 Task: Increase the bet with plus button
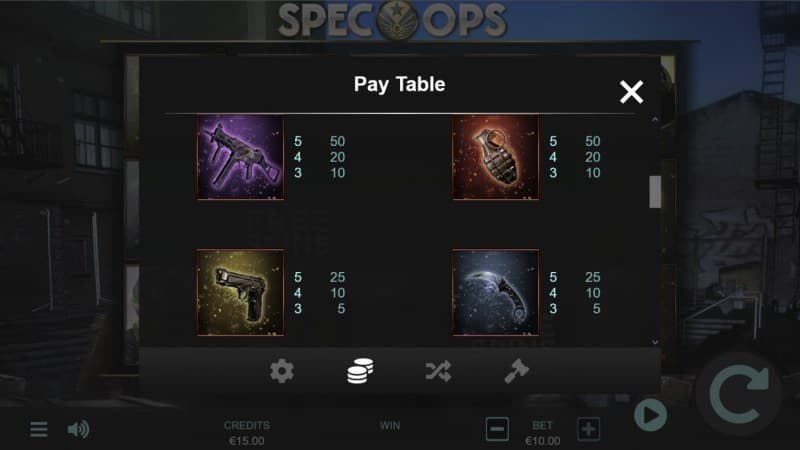(x=588, y=429)
